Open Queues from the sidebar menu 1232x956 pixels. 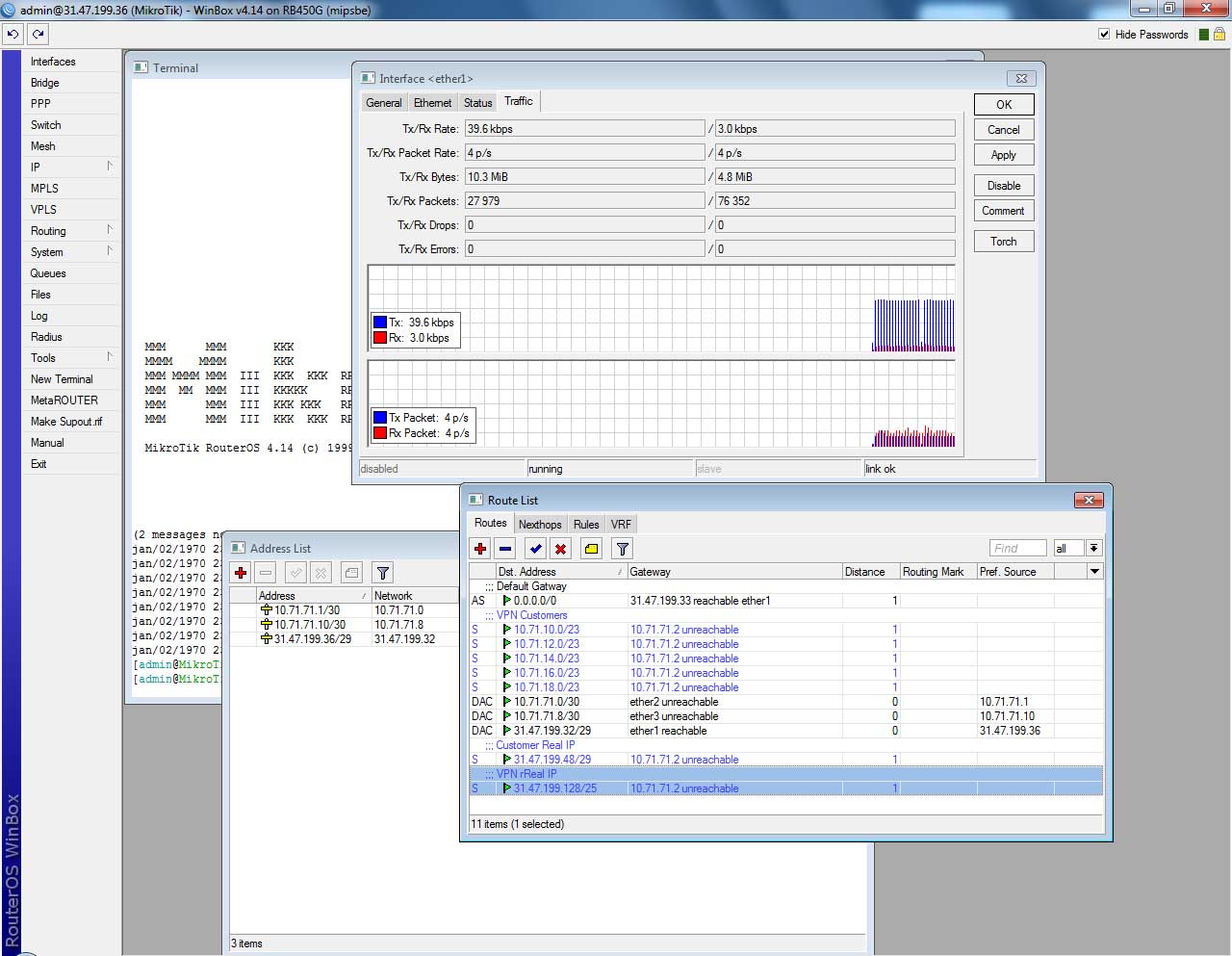click(x=48, y=273)
